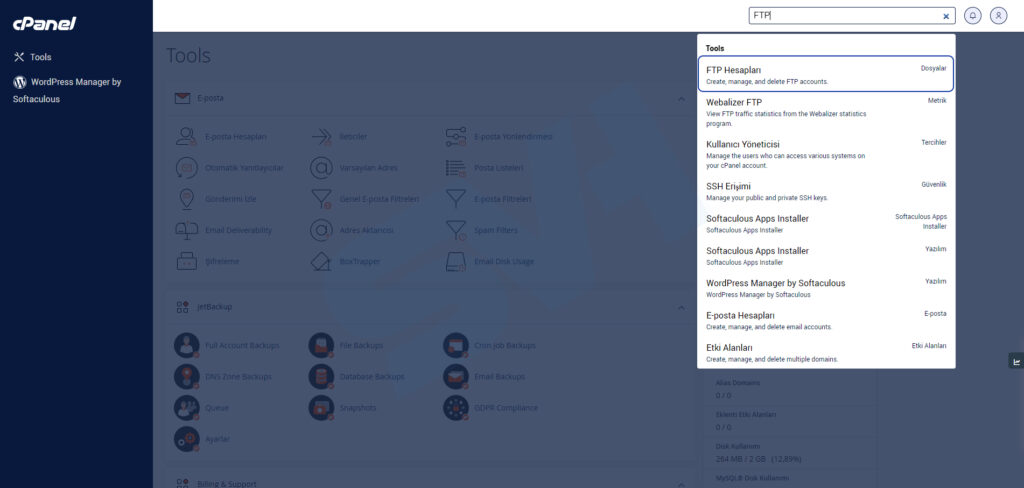Open the statistics side tab icon
The image size is (1024, 488).
1016,361
